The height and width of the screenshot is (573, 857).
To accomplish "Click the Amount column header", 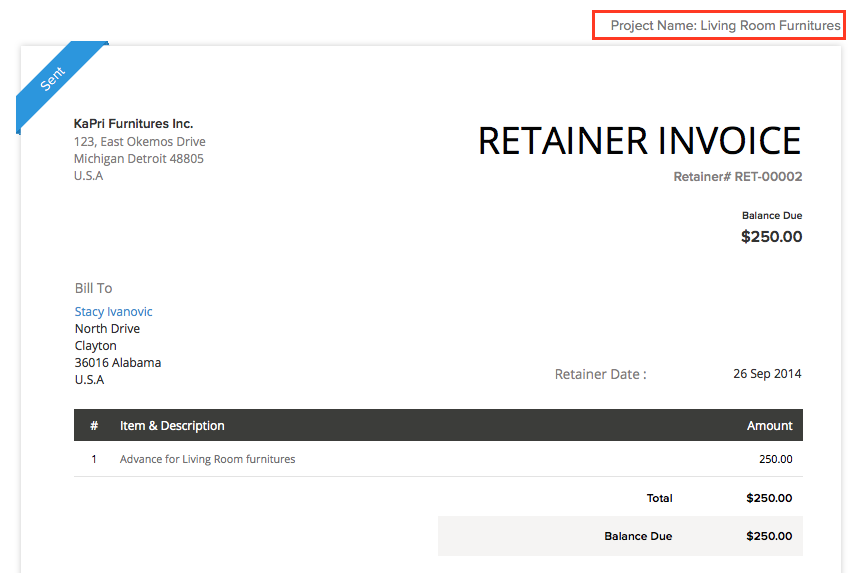I will click(x=770, y=425).
